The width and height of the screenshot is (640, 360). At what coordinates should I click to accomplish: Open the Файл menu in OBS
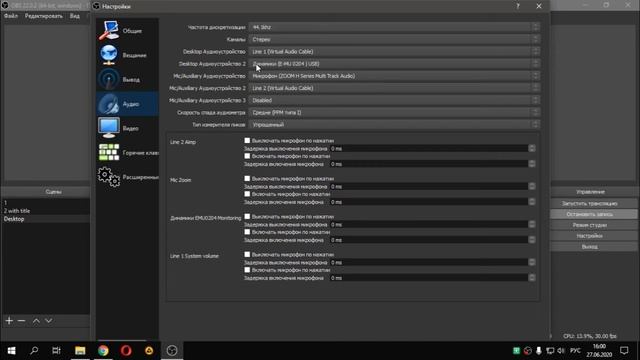11,16
